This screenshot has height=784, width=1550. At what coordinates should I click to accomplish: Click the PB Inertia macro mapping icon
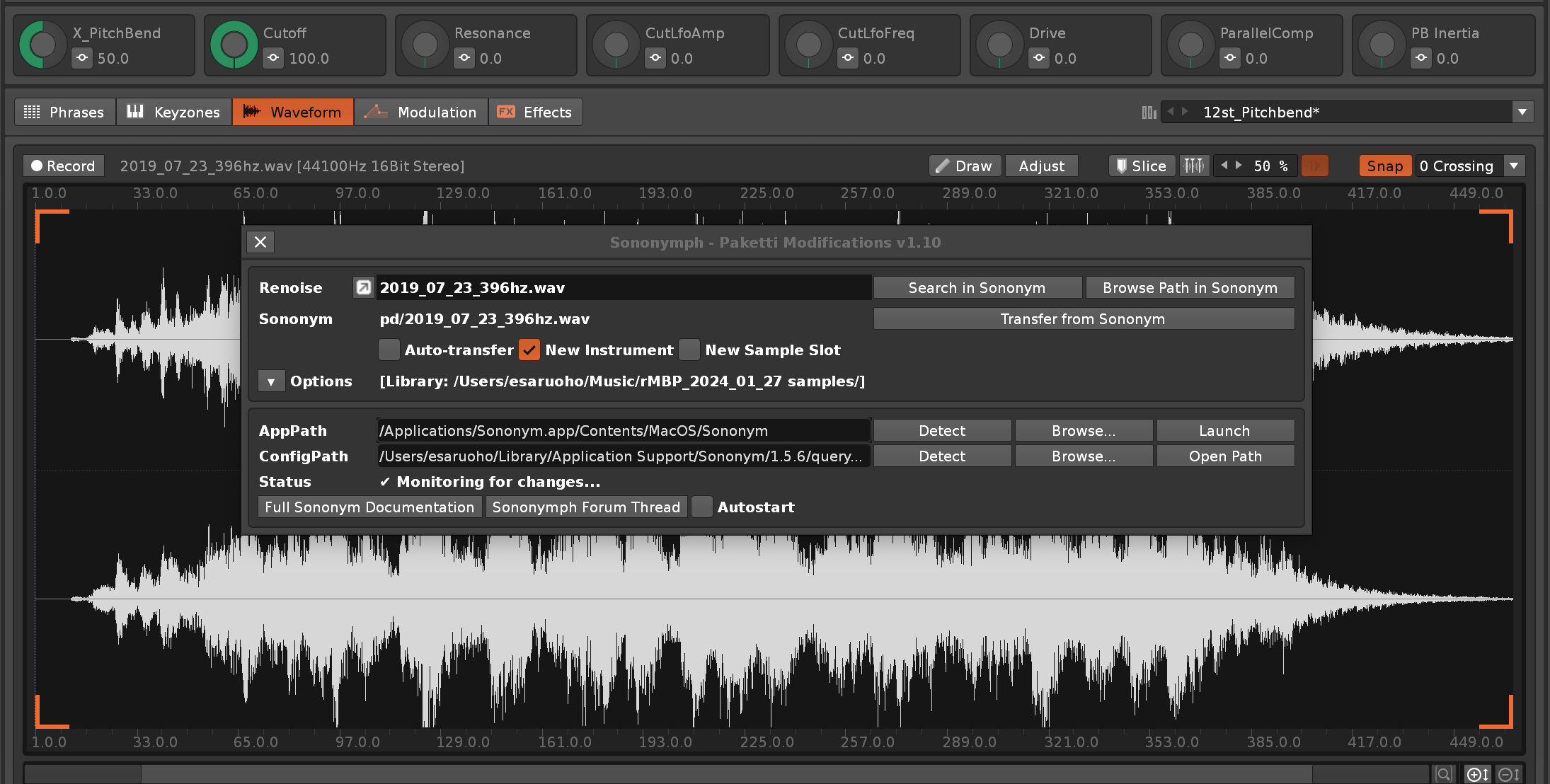1421,58
